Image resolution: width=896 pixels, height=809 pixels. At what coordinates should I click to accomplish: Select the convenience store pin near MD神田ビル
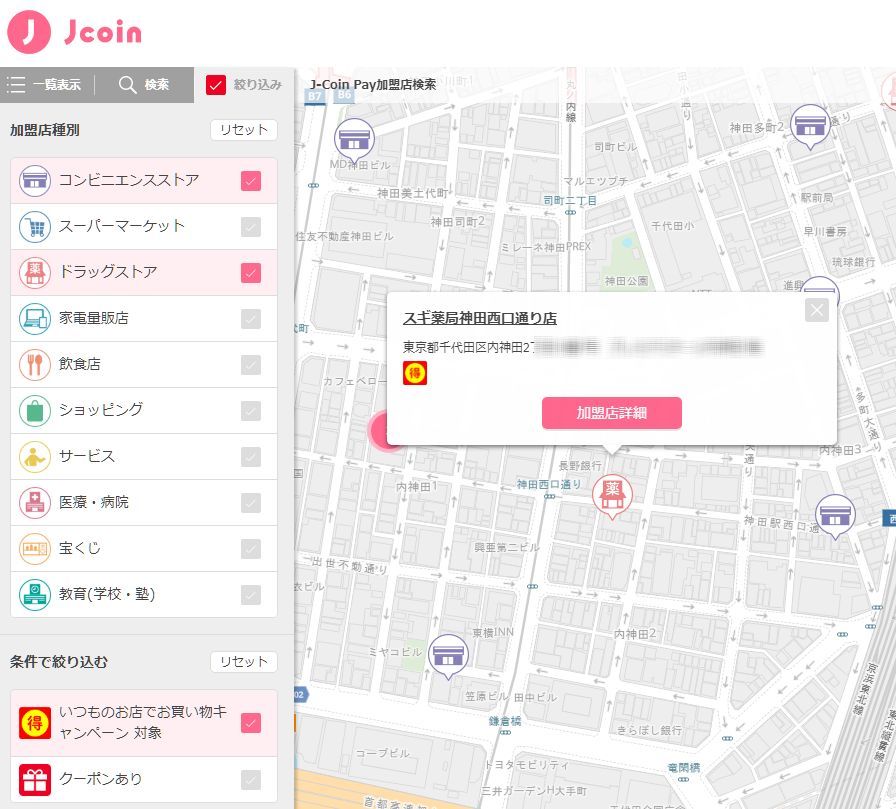pos(354,141)
